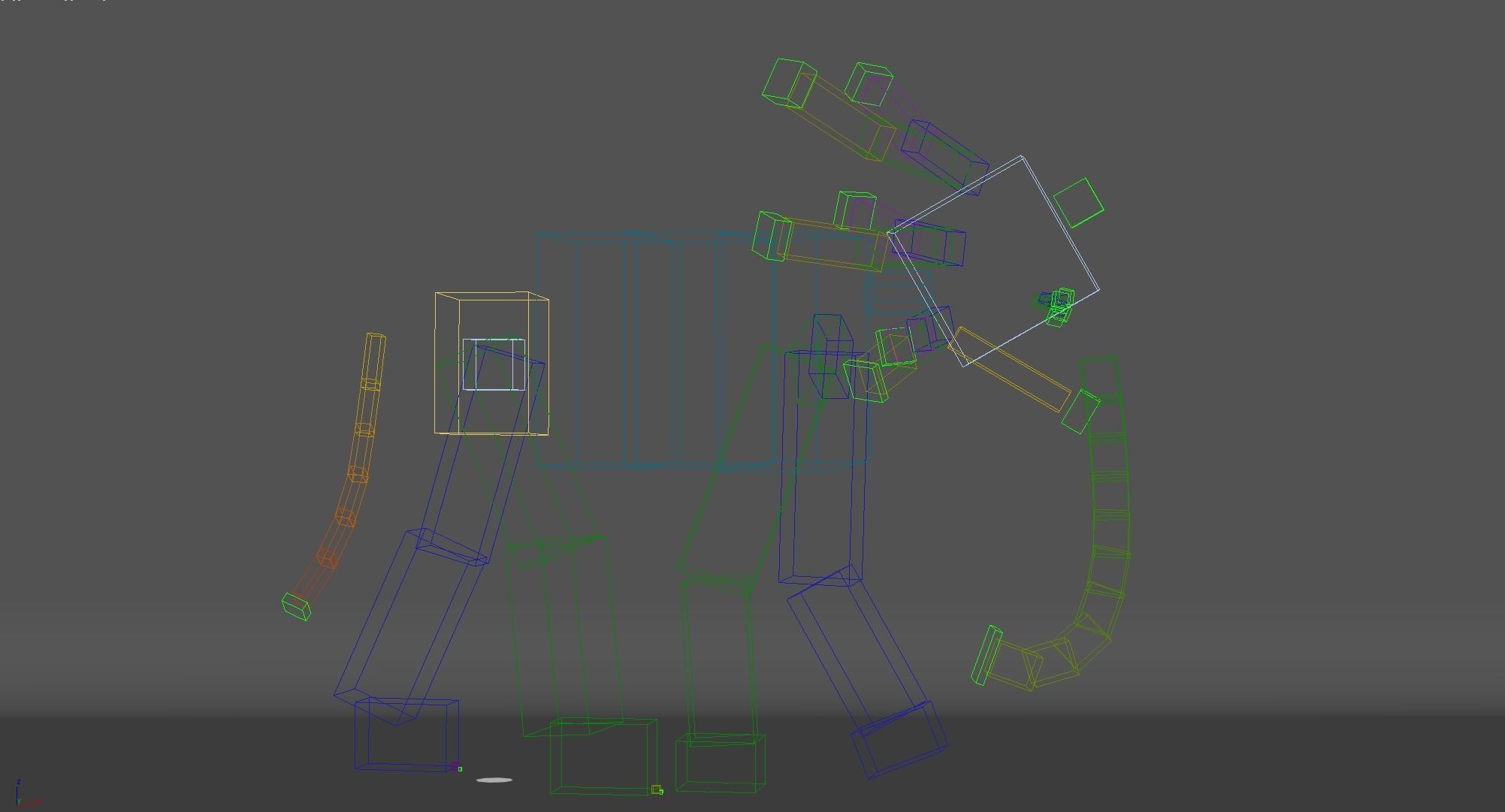Screen dimensions: 1505x812
Task: Click the topmost-left green ear-tip cube
Action: pyautogui.click(x=788, y=83)
